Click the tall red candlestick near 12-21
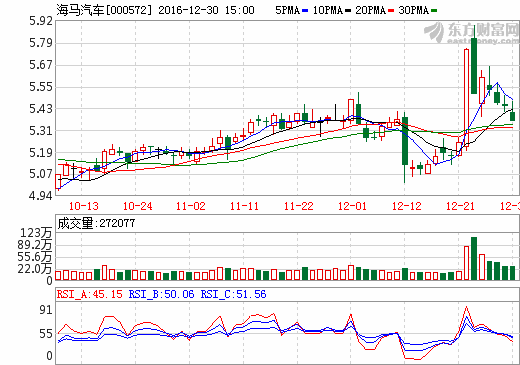520x365 pixels. [x=466, y=97]
